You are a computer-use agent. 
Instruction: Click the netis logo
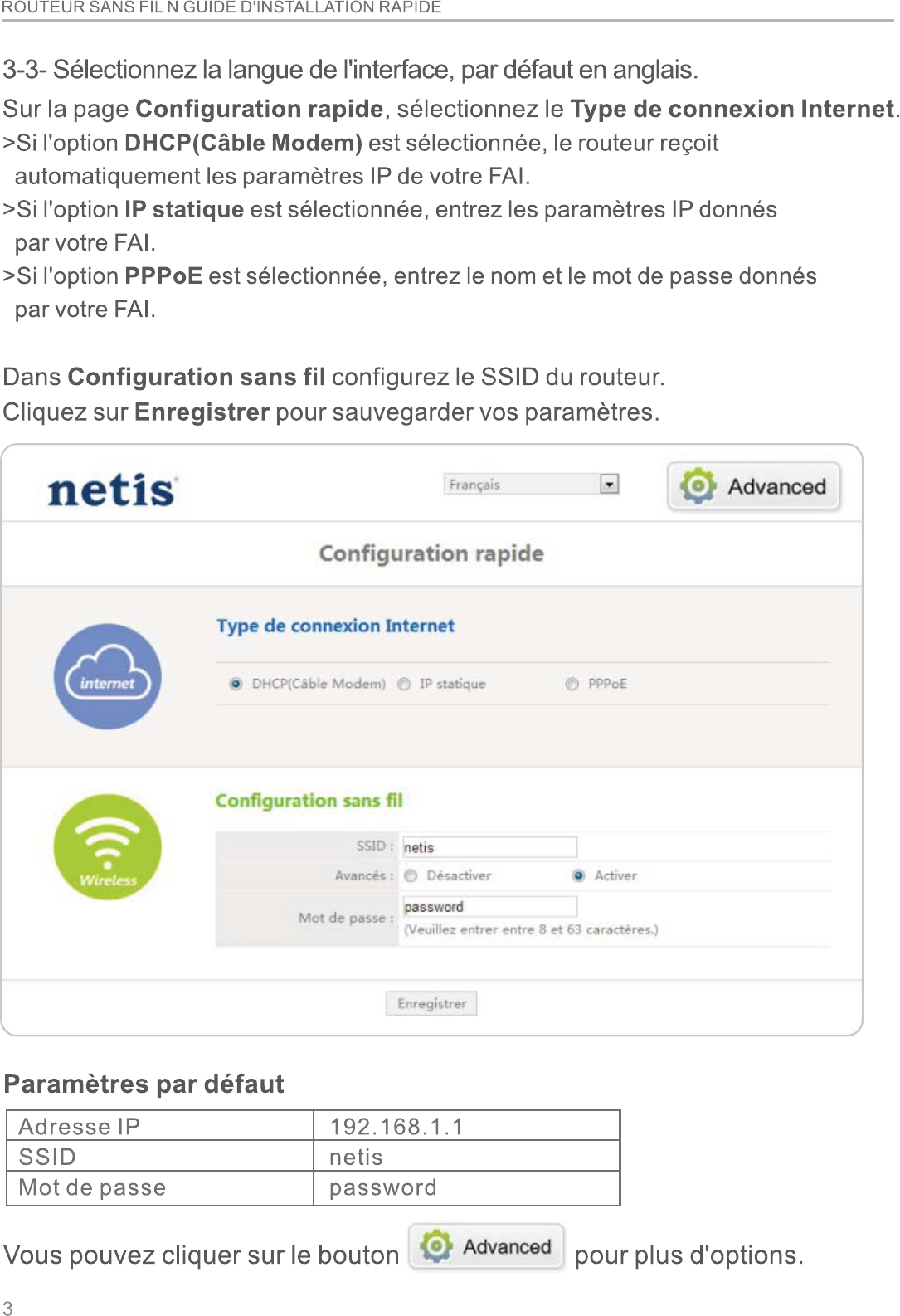tap(112, 490)
